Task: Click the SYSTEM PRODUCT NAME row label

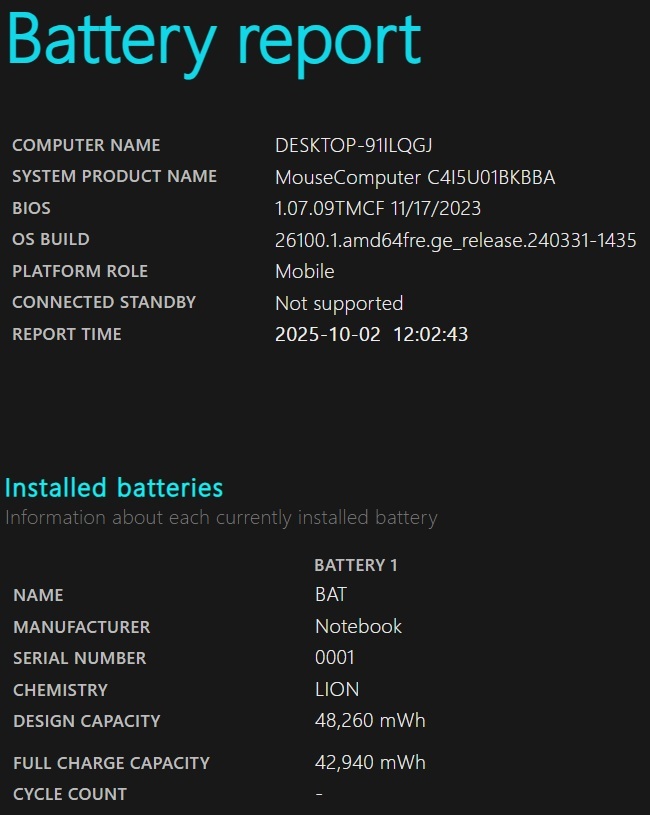Action: point(114,177)
